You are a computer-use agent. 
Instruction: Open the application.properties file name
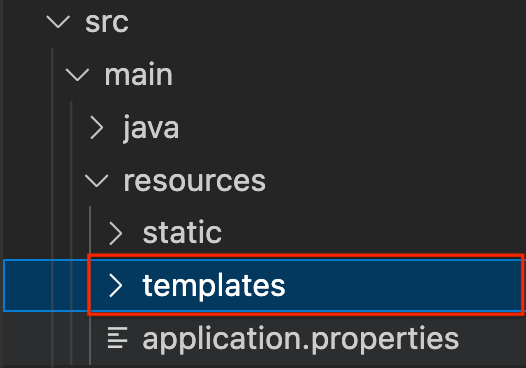301,339
